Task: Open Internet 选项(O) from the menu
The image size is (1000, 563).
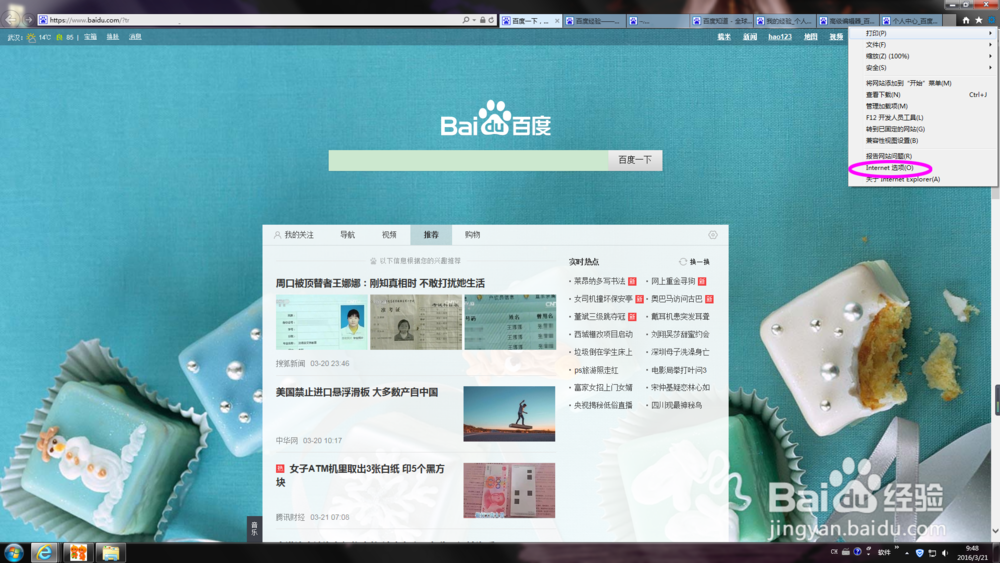Action: tap(923, 168)
